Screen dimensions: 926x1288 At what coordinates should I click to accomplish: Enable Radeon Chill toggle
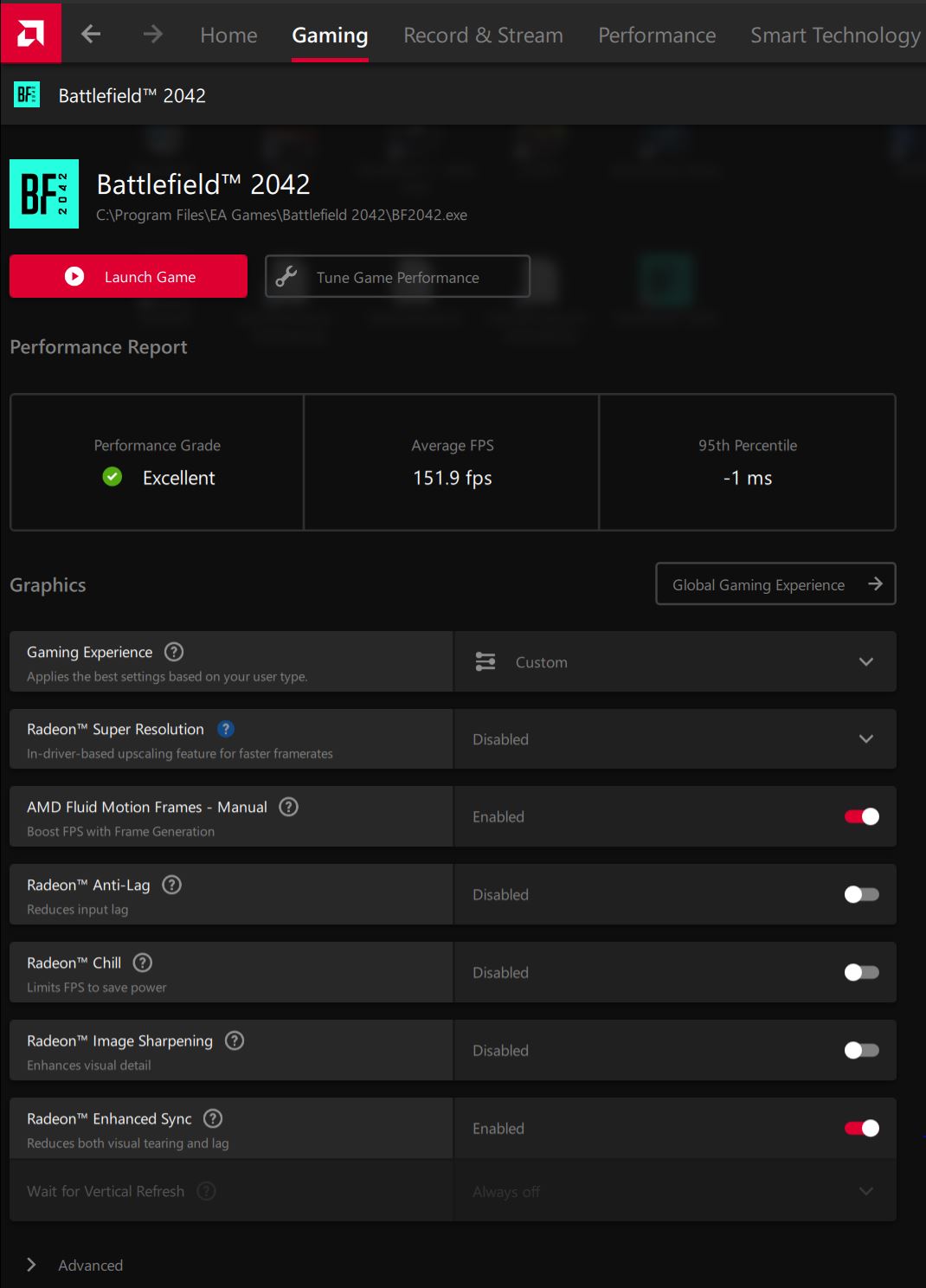pos(862,972)
